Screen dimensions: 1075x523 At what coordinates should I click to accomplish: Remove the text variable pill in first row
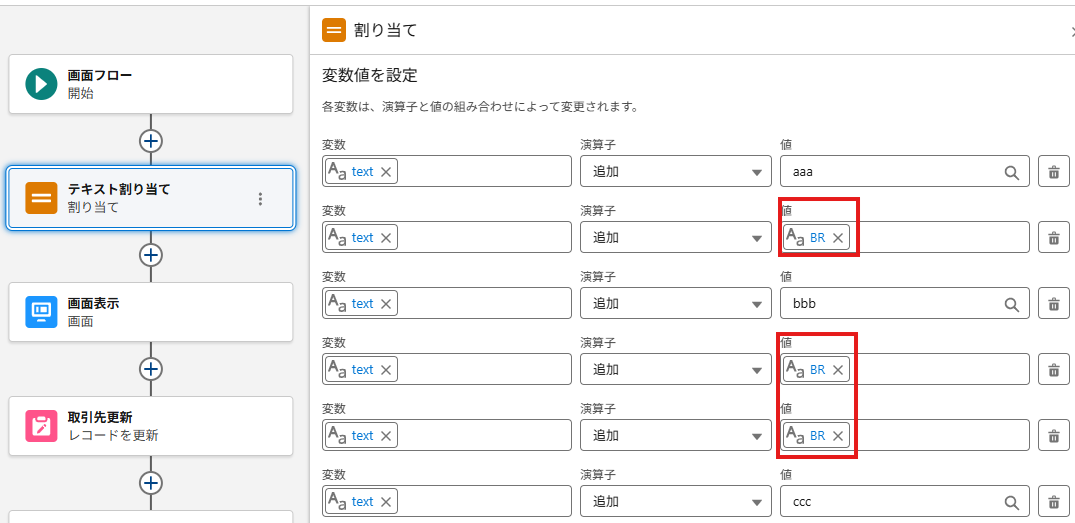click(386, 172)
